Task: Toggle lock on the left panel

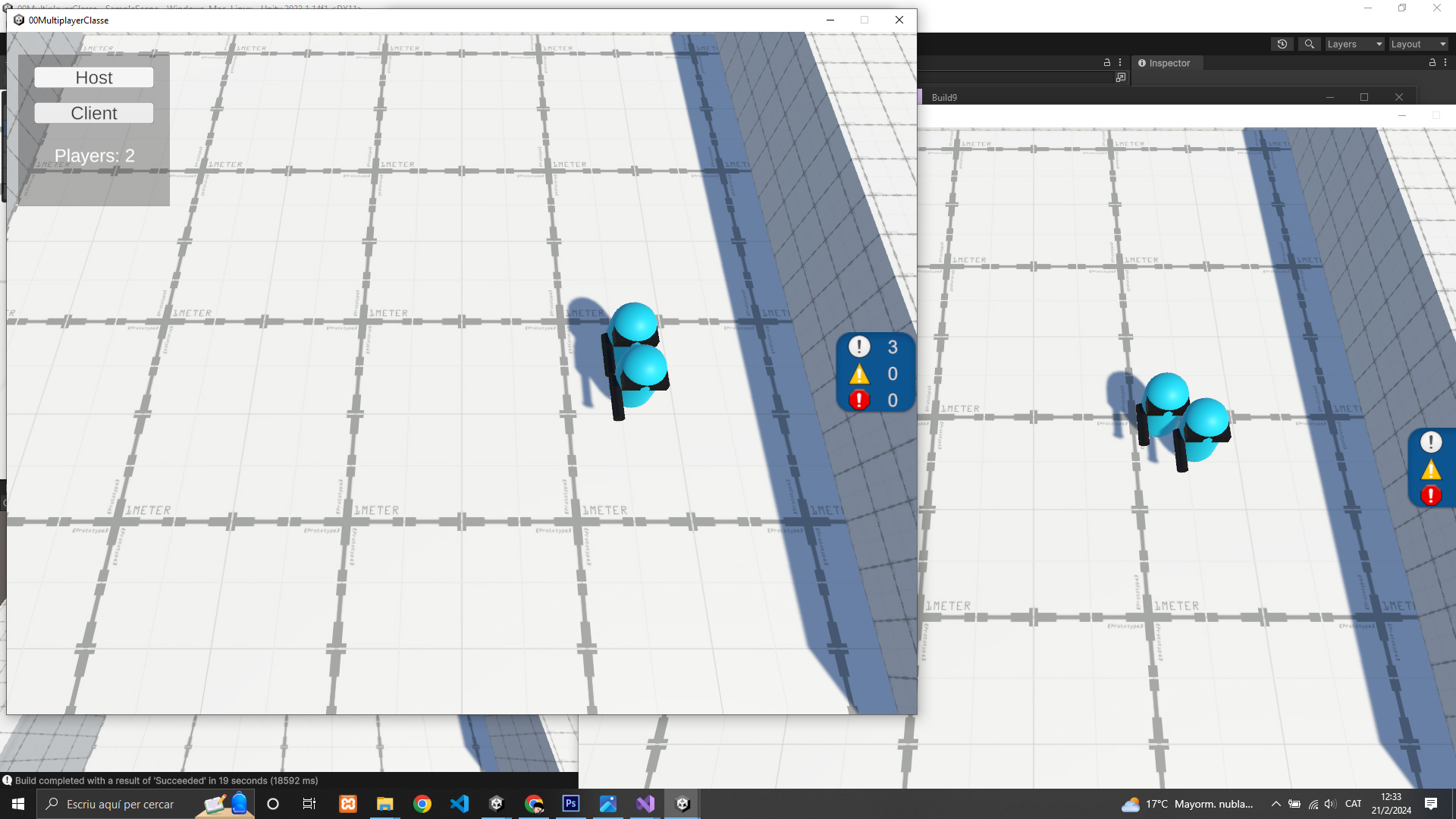Action: click(1106, 63)
